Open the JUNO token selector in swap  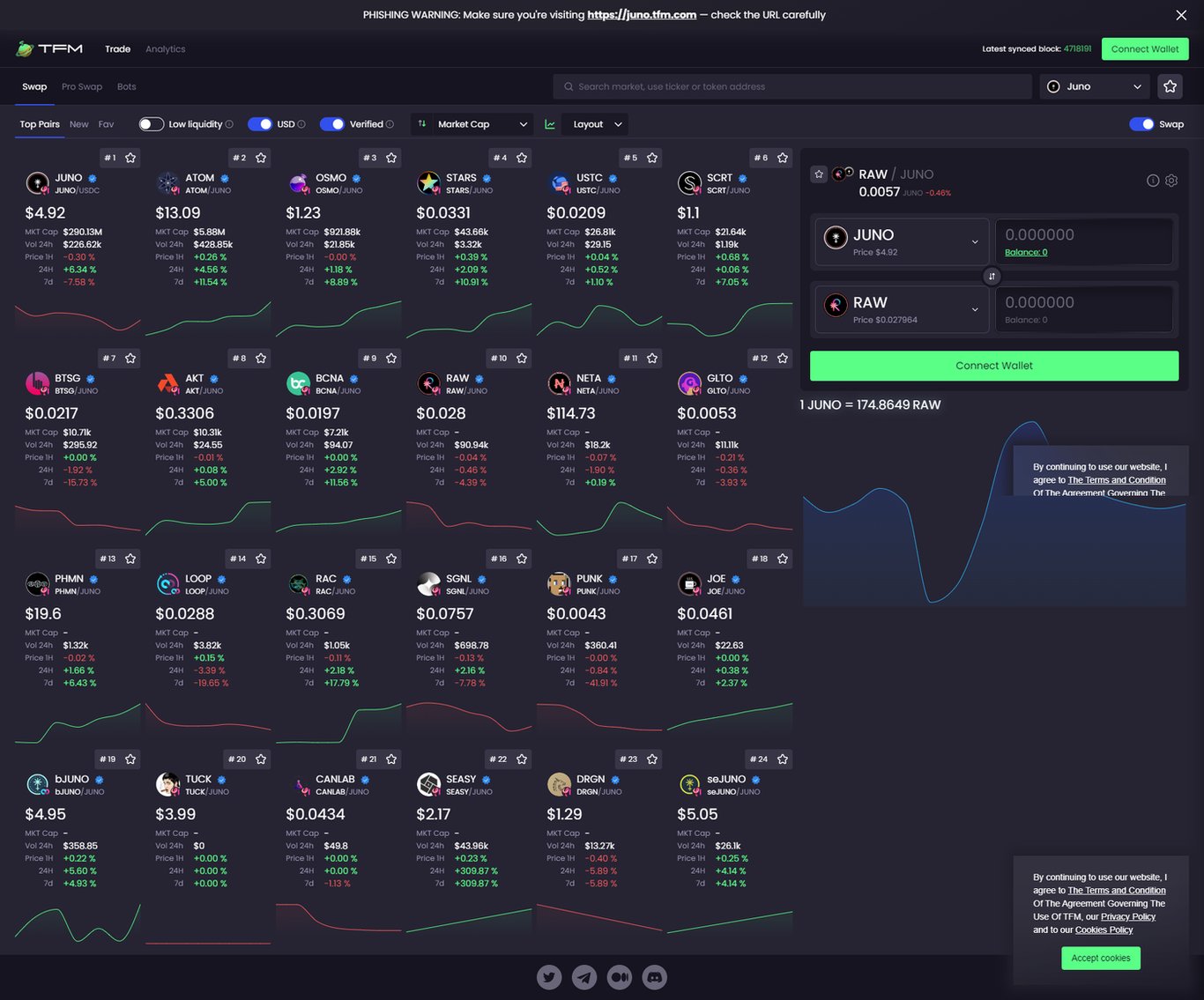coord(902,242)
